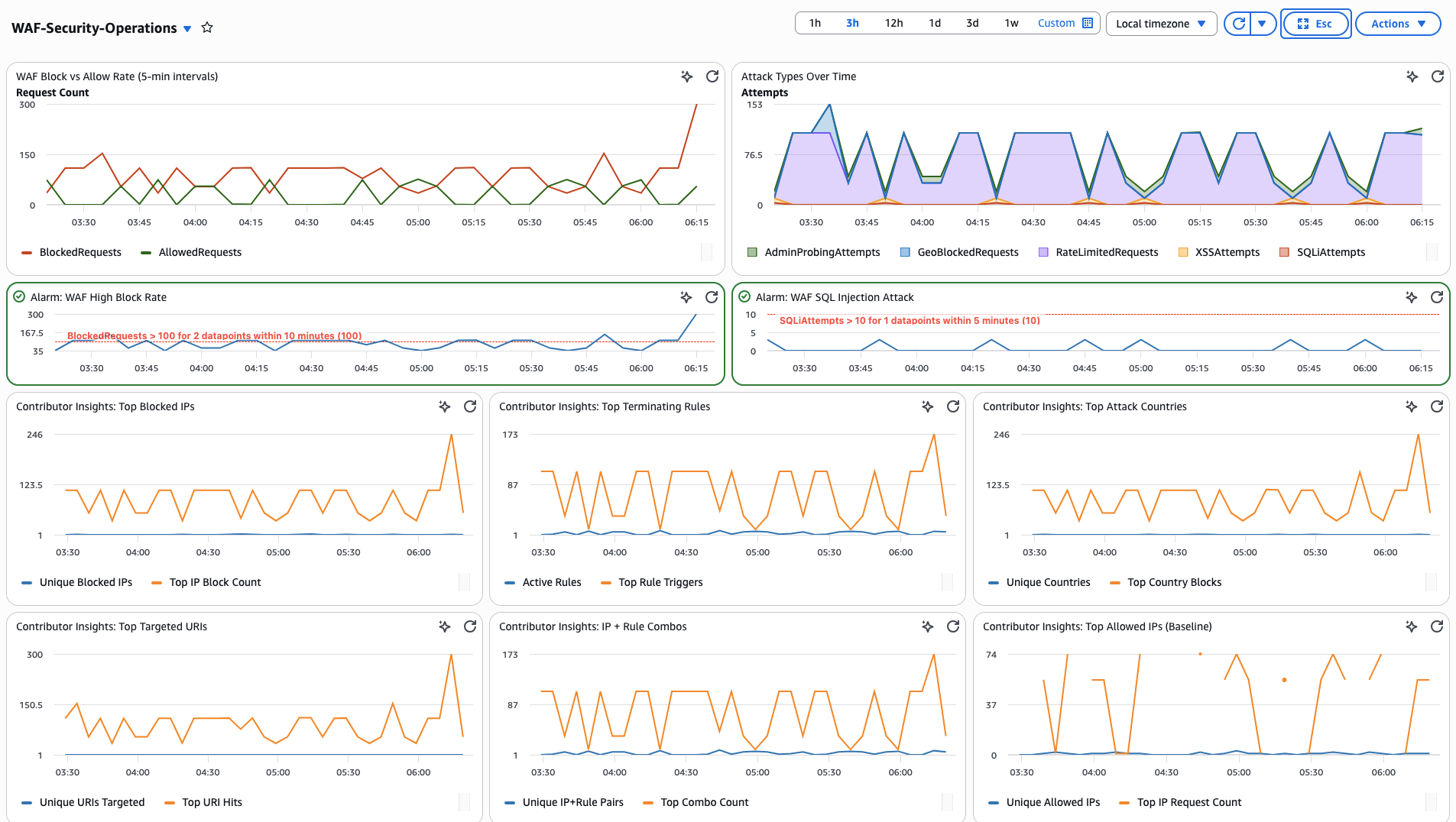
Task: Click the Top Combo Count legend entry
Action: tap(696, 802)
